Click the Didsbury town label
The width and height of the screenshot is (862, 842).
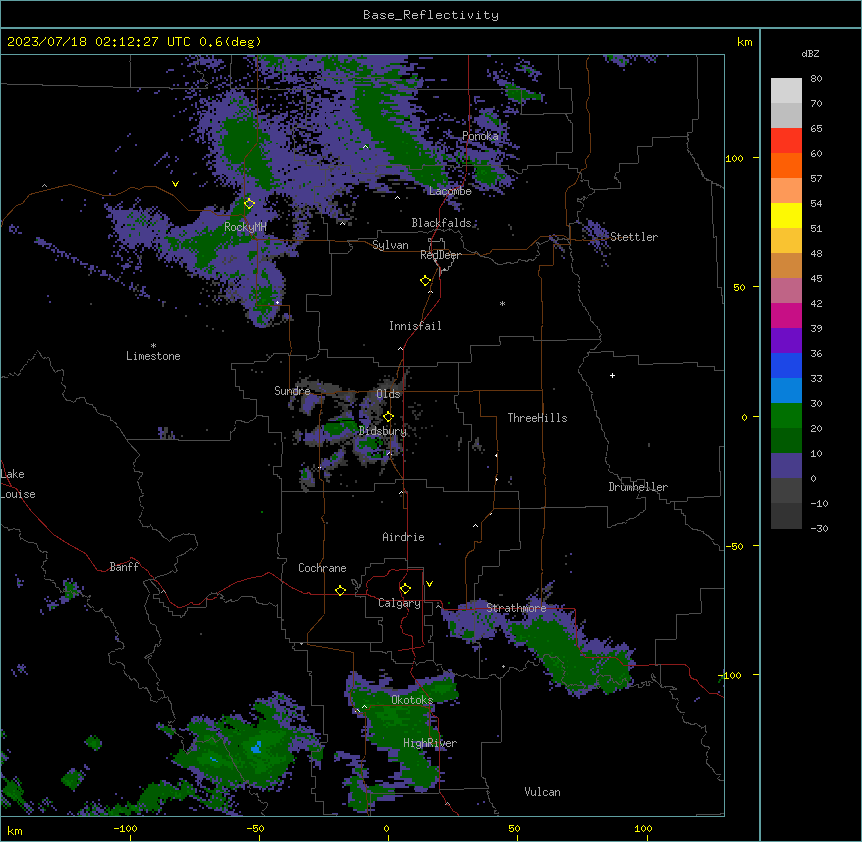click(x=383, y=431)
